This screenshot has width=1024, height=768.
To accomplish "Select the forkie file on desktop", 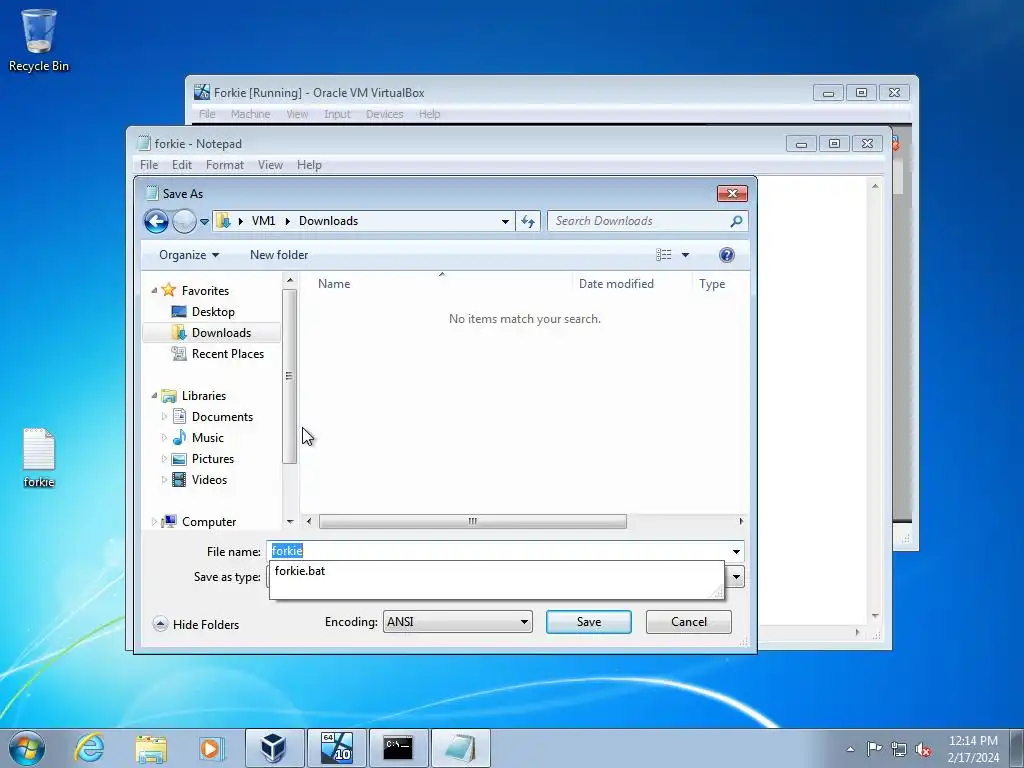I will pyautogui.click(x=39, y=458).
